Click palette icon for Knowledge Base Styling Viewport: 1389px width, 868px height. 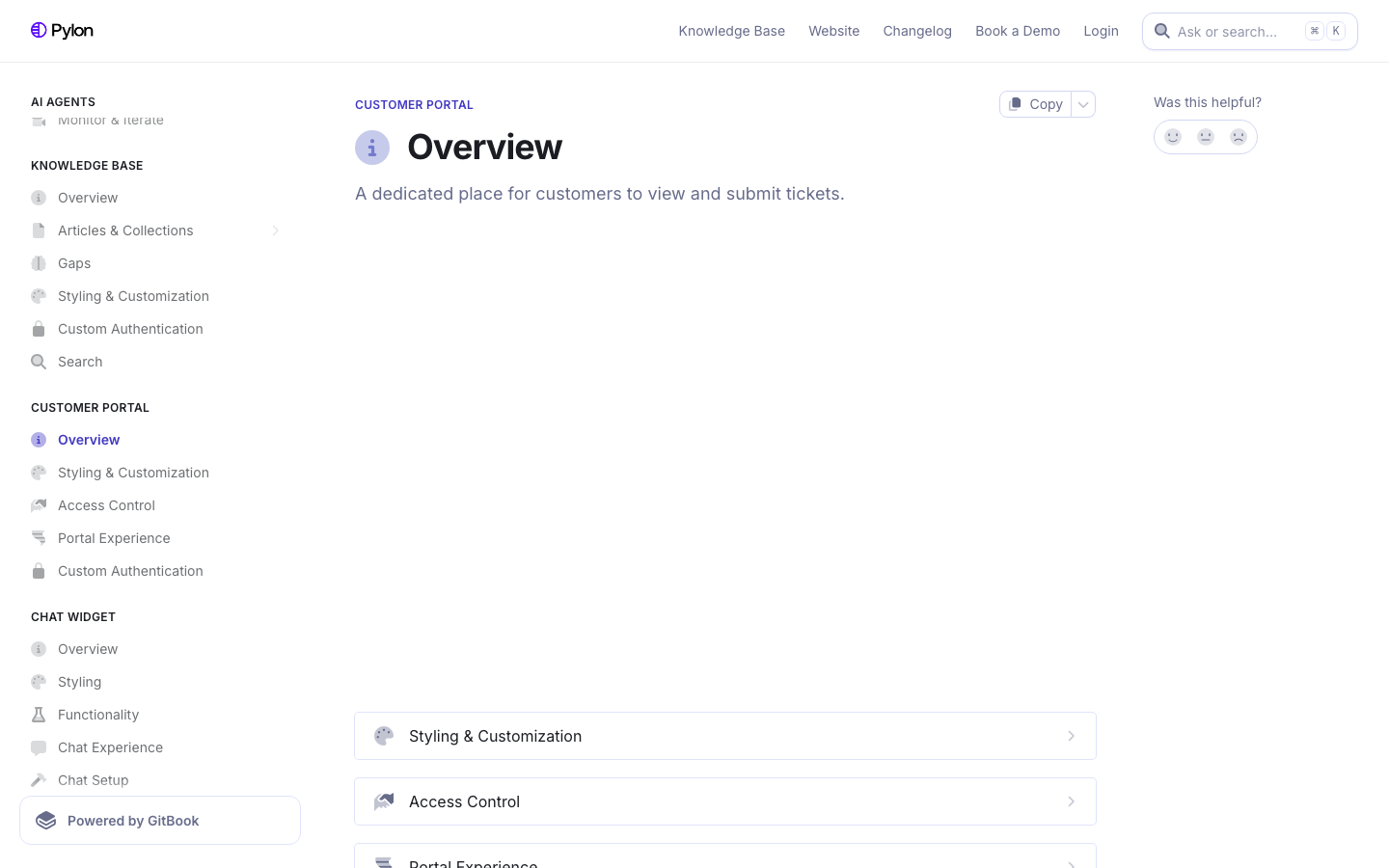pyautogui.click(x=39, y=296)
